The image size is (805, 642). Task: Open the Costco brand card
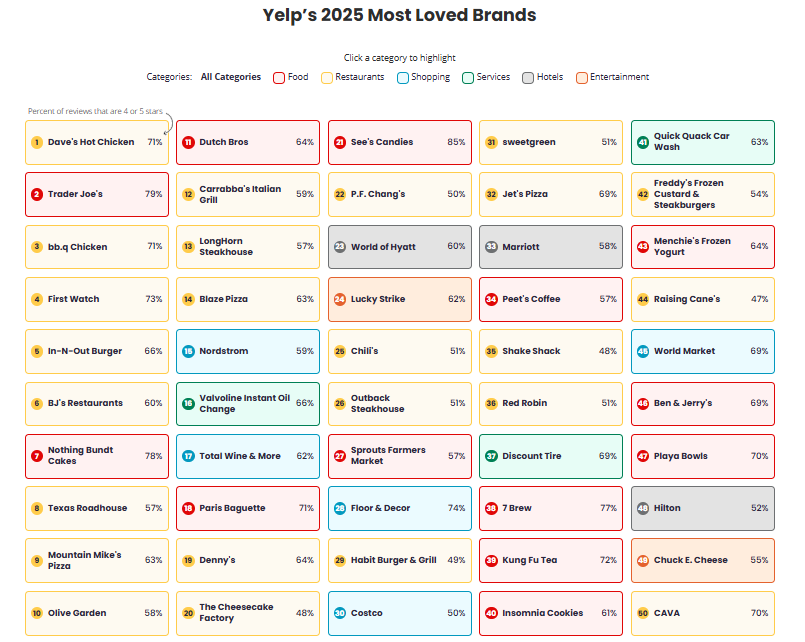pyautogui.click(x=398, y=613)
